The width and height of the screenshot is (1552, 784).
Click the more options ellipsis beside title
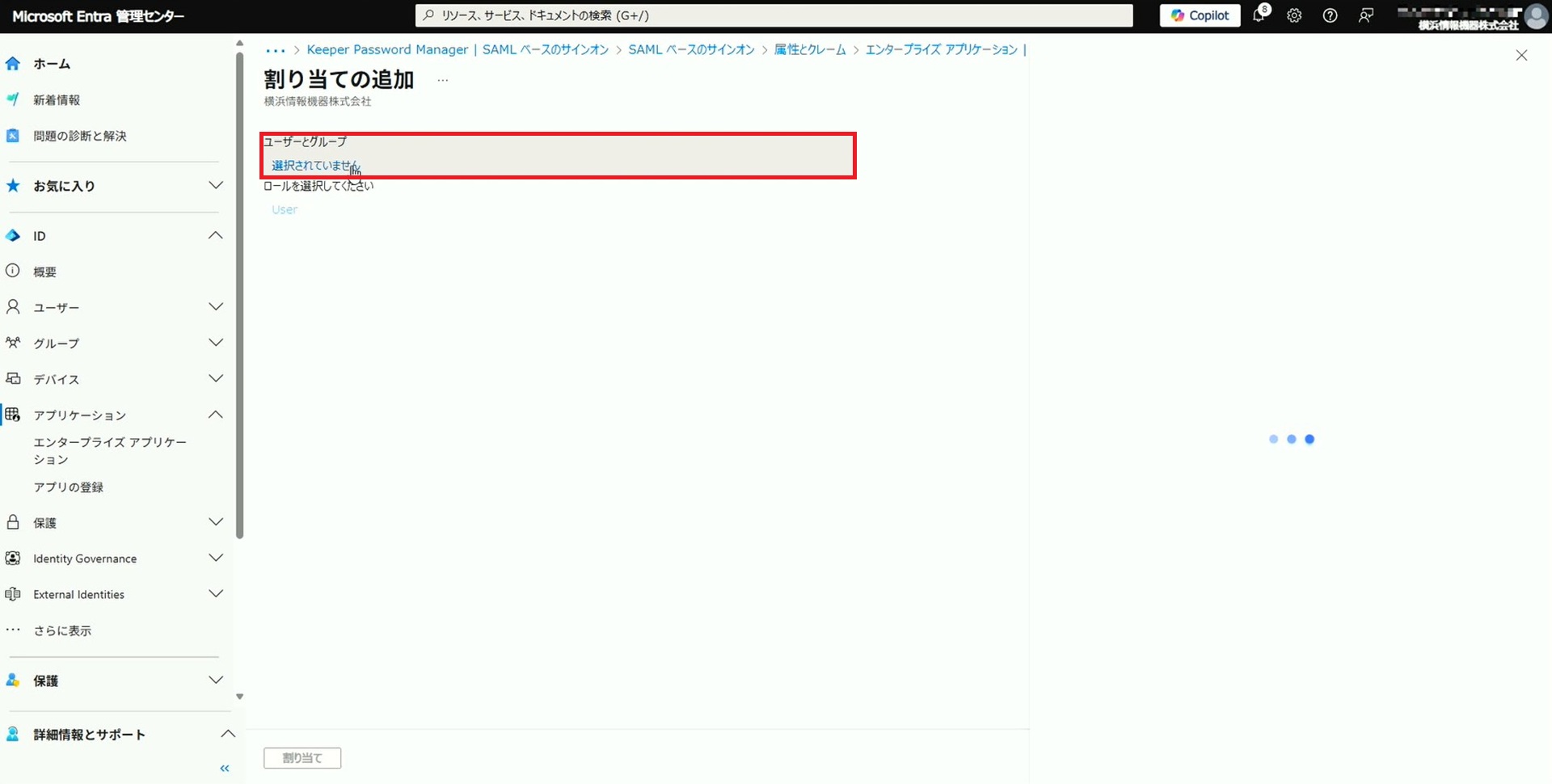(x=442, y=80)
